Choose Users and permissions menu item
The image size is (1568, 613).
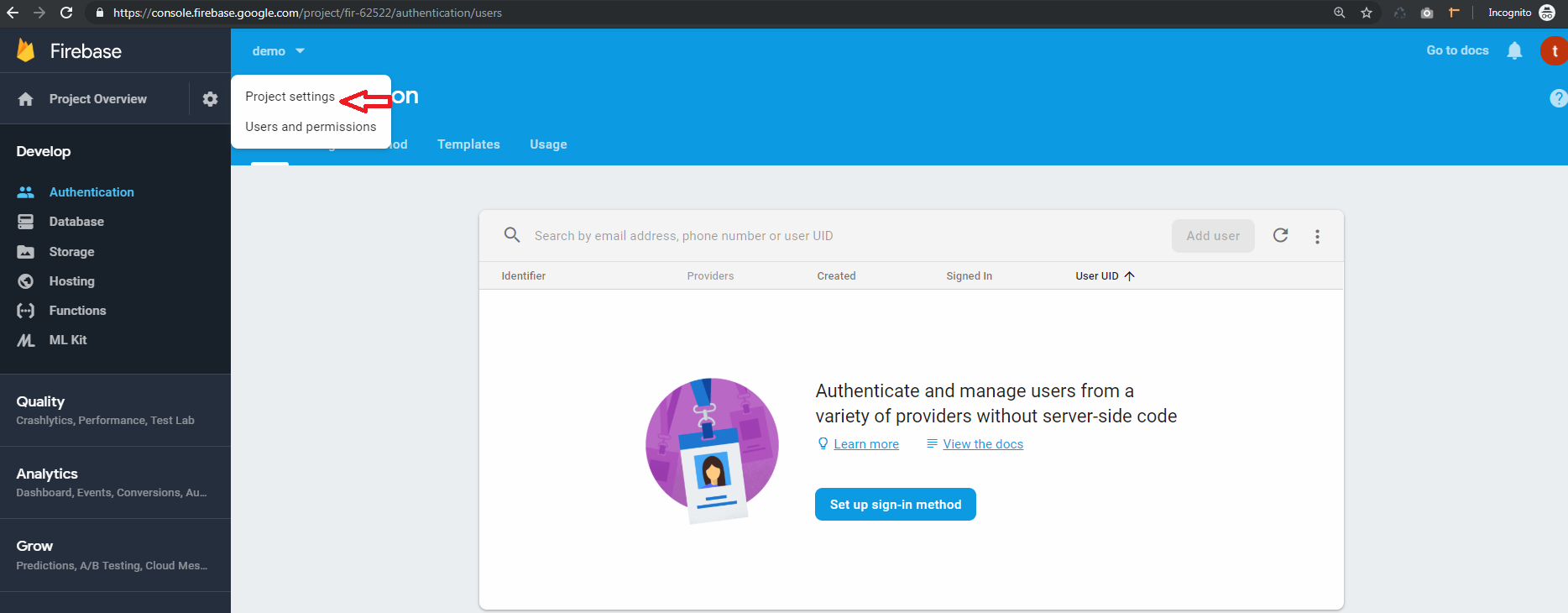311,127
